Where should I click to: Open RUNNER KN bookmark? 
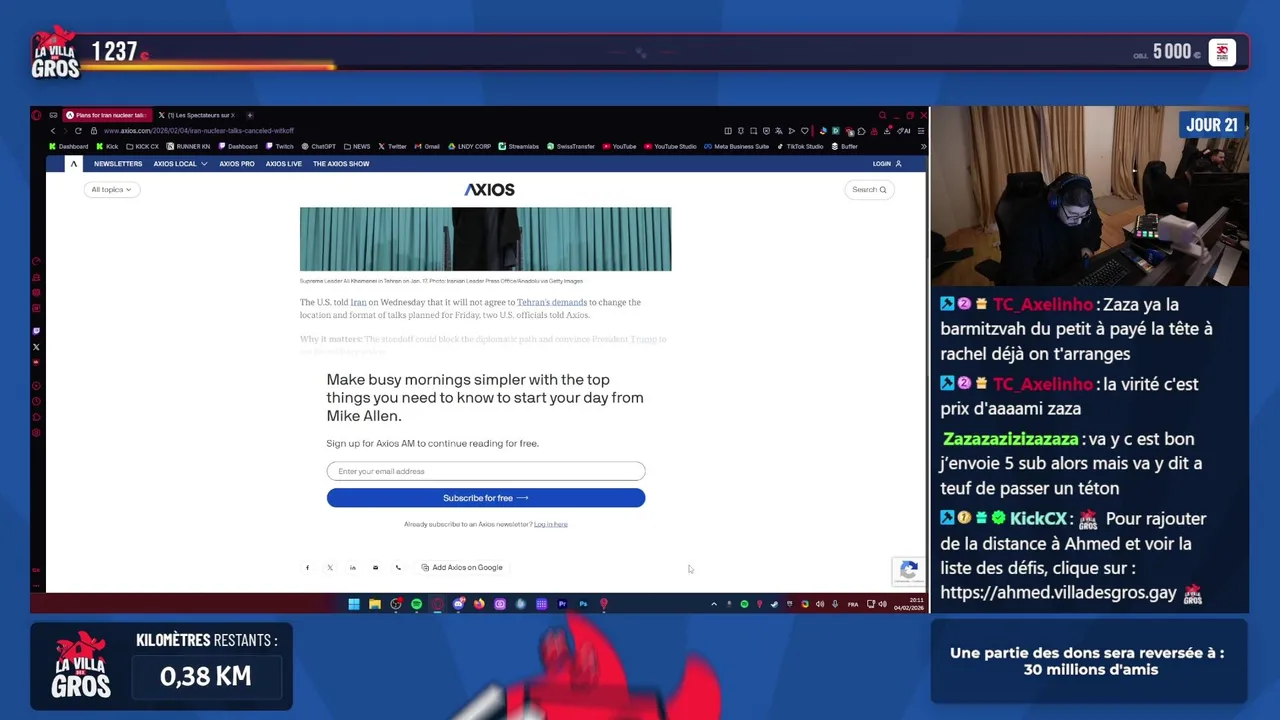point(188,146)
